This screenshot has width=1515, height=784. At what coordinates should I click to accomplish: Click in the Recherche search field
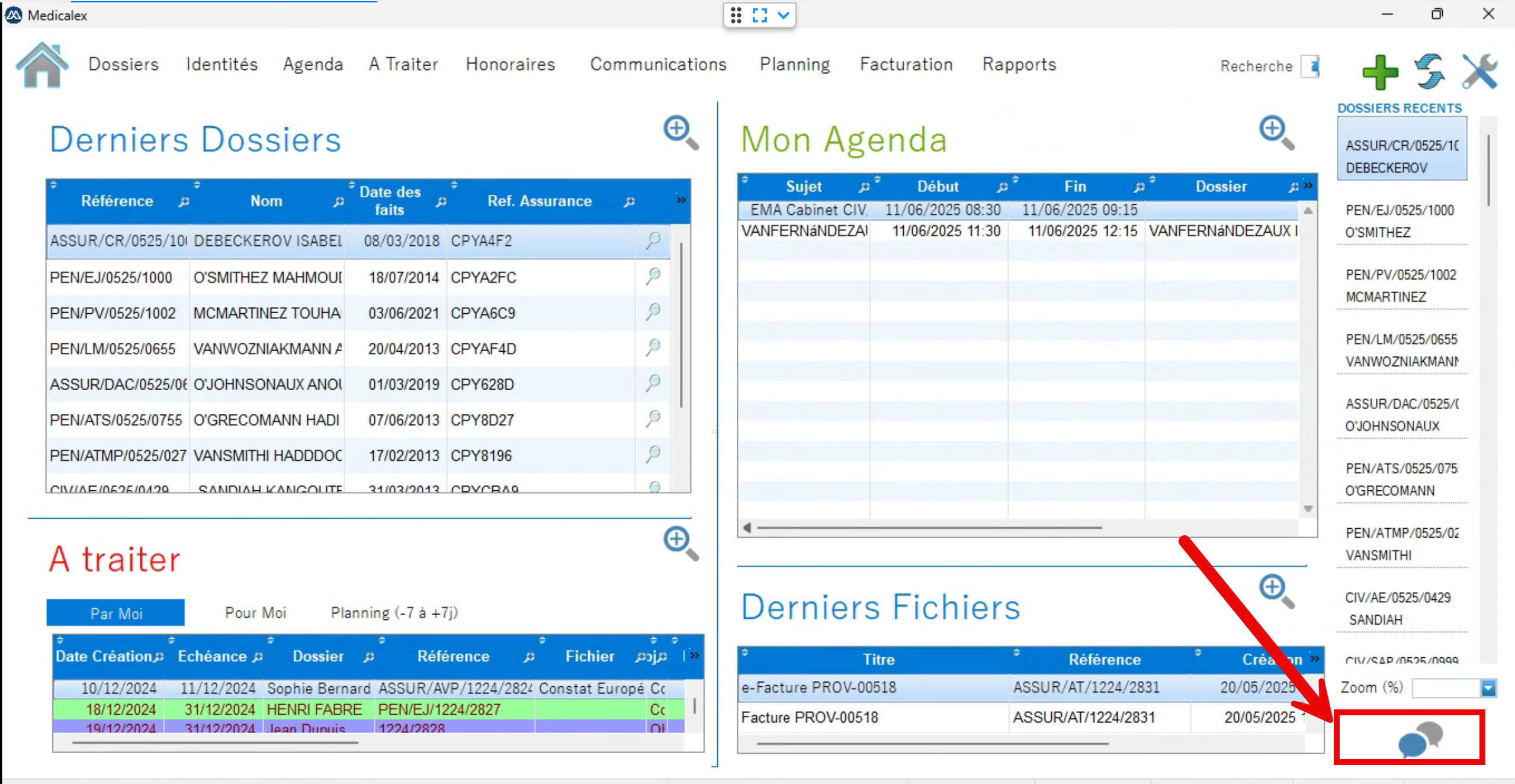click(x=1310, y=66)
